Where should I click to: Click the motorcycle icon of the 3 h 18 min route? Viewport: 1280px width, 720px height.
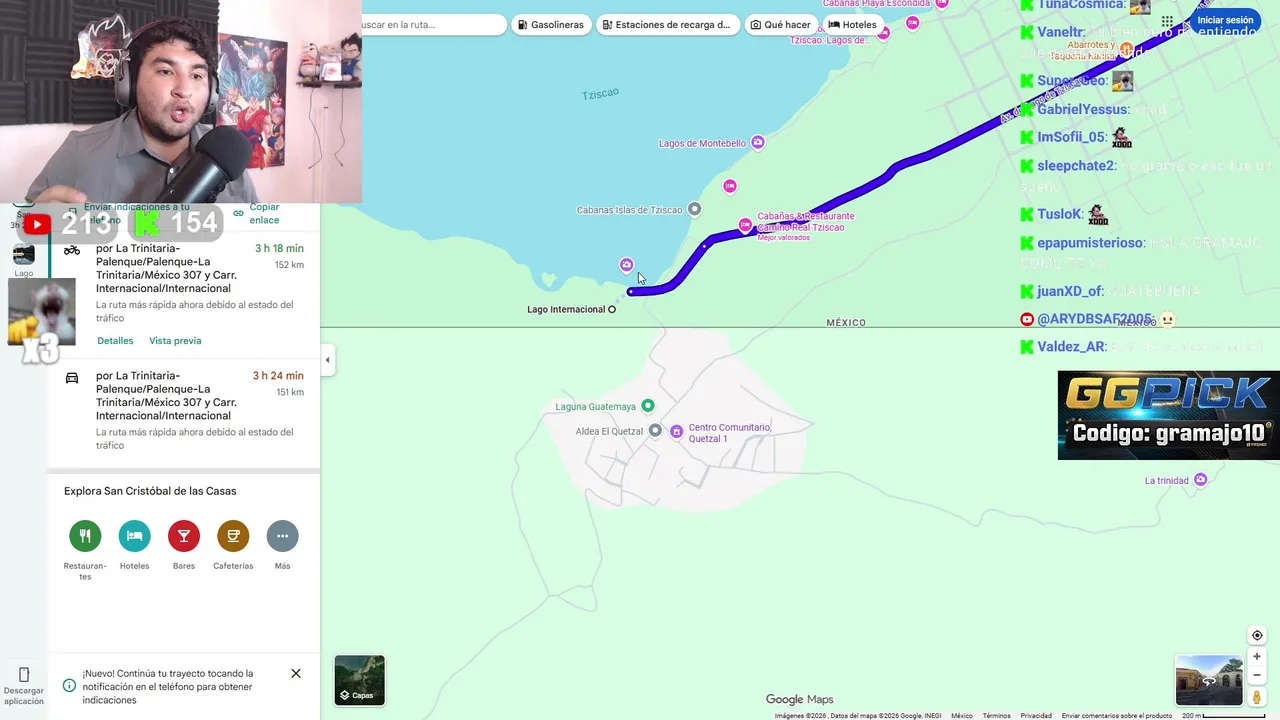[72, 249]
